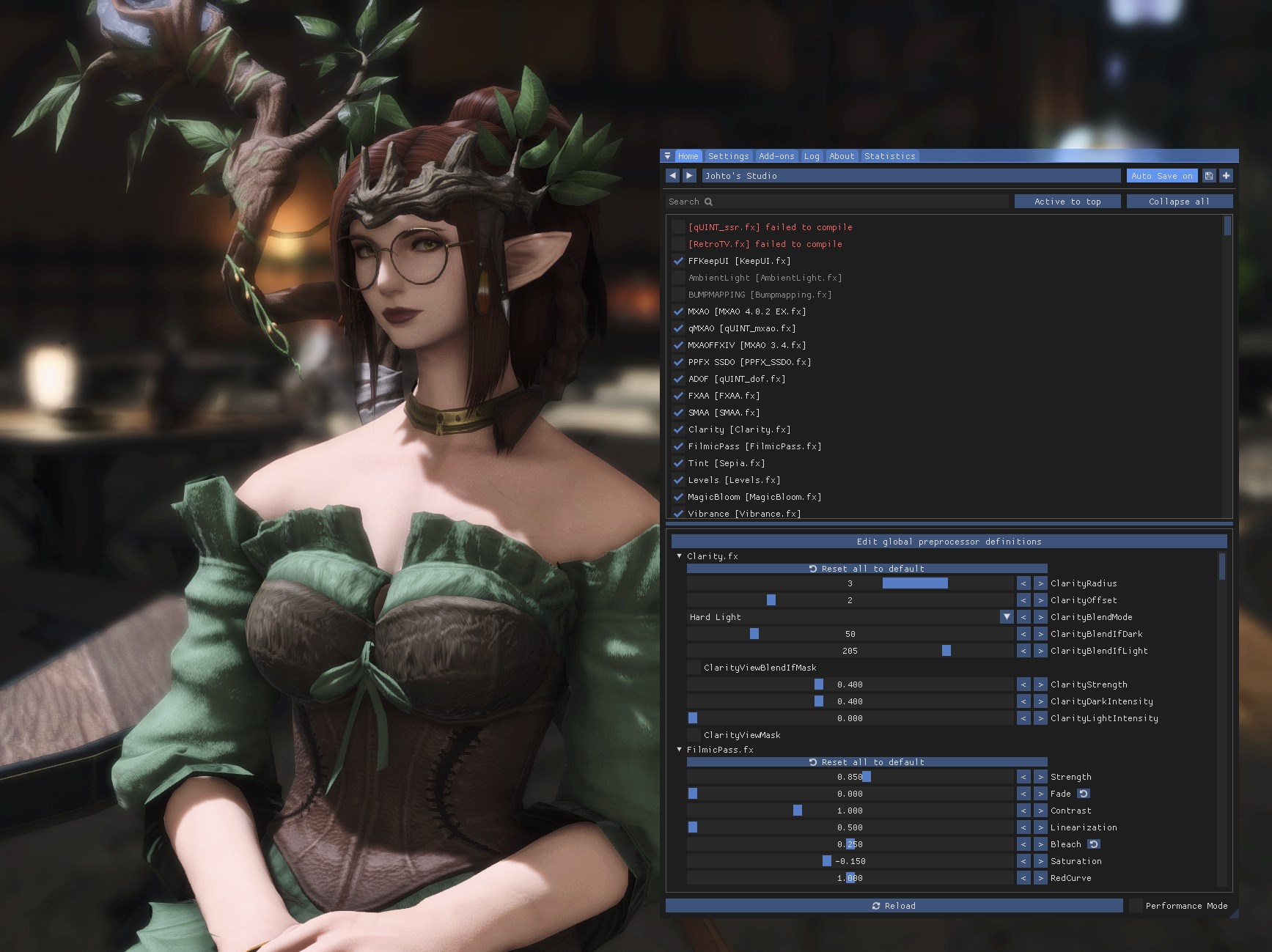Decrease ClarityOffset with left arrow
Viewport: 1272px width, 952px height.
click(x=1023, y=600)
